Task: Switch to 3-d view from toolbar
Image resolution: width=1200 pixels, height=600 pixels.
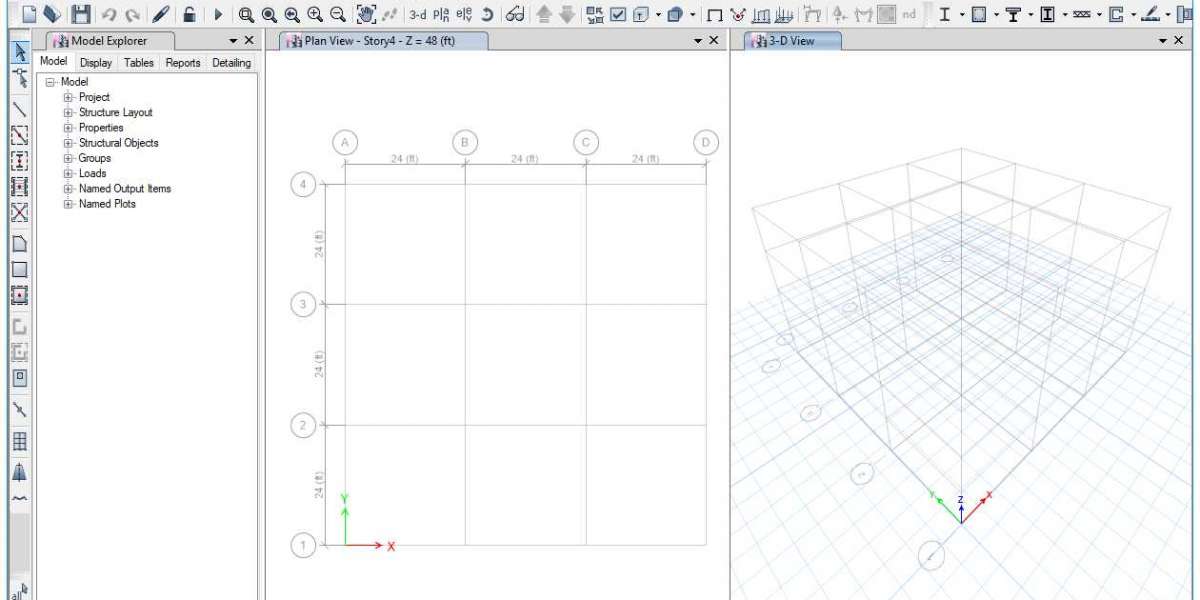Action: 418,14
